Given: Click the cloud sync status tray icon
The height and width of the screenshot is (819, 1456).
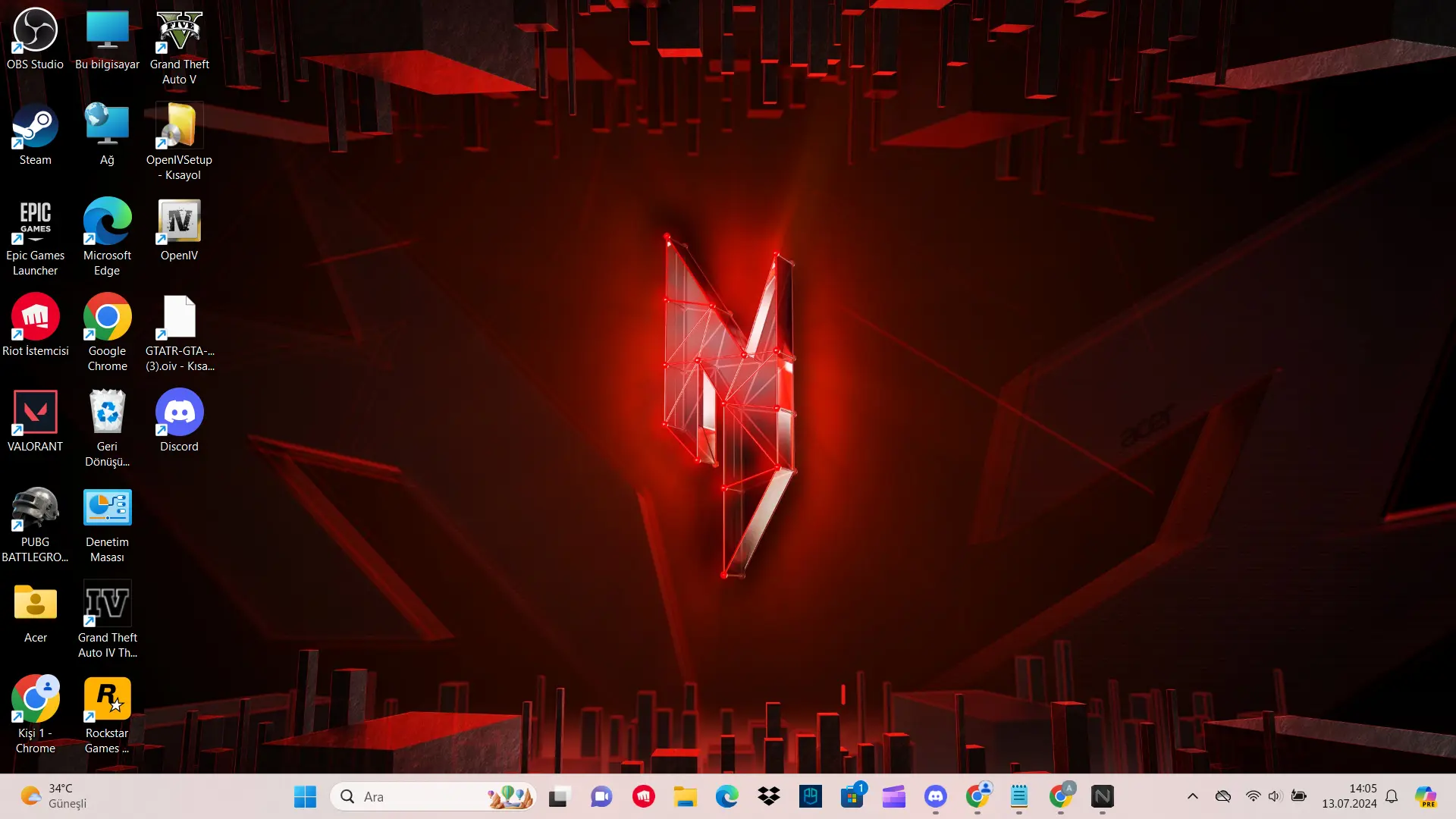Looking at the screenshot, I should tap(1223, 796).
